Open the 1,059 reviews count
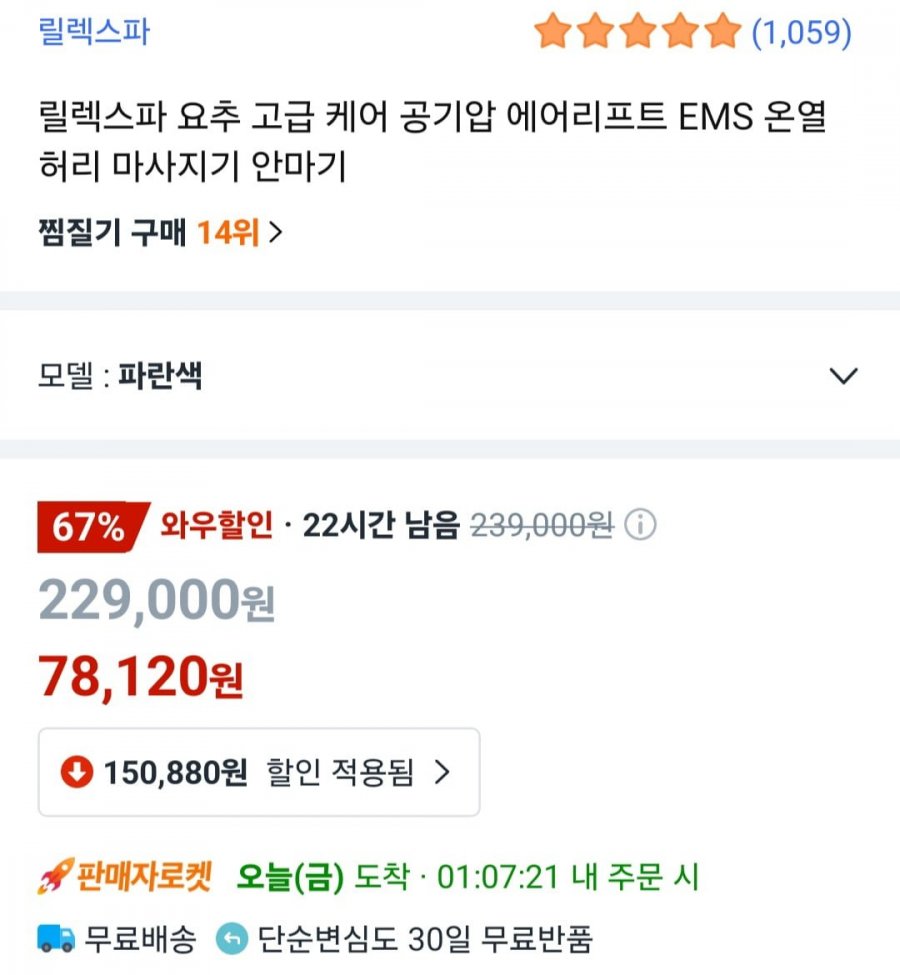The height and width of the screenshot is (975, 900). coord(802,32)
